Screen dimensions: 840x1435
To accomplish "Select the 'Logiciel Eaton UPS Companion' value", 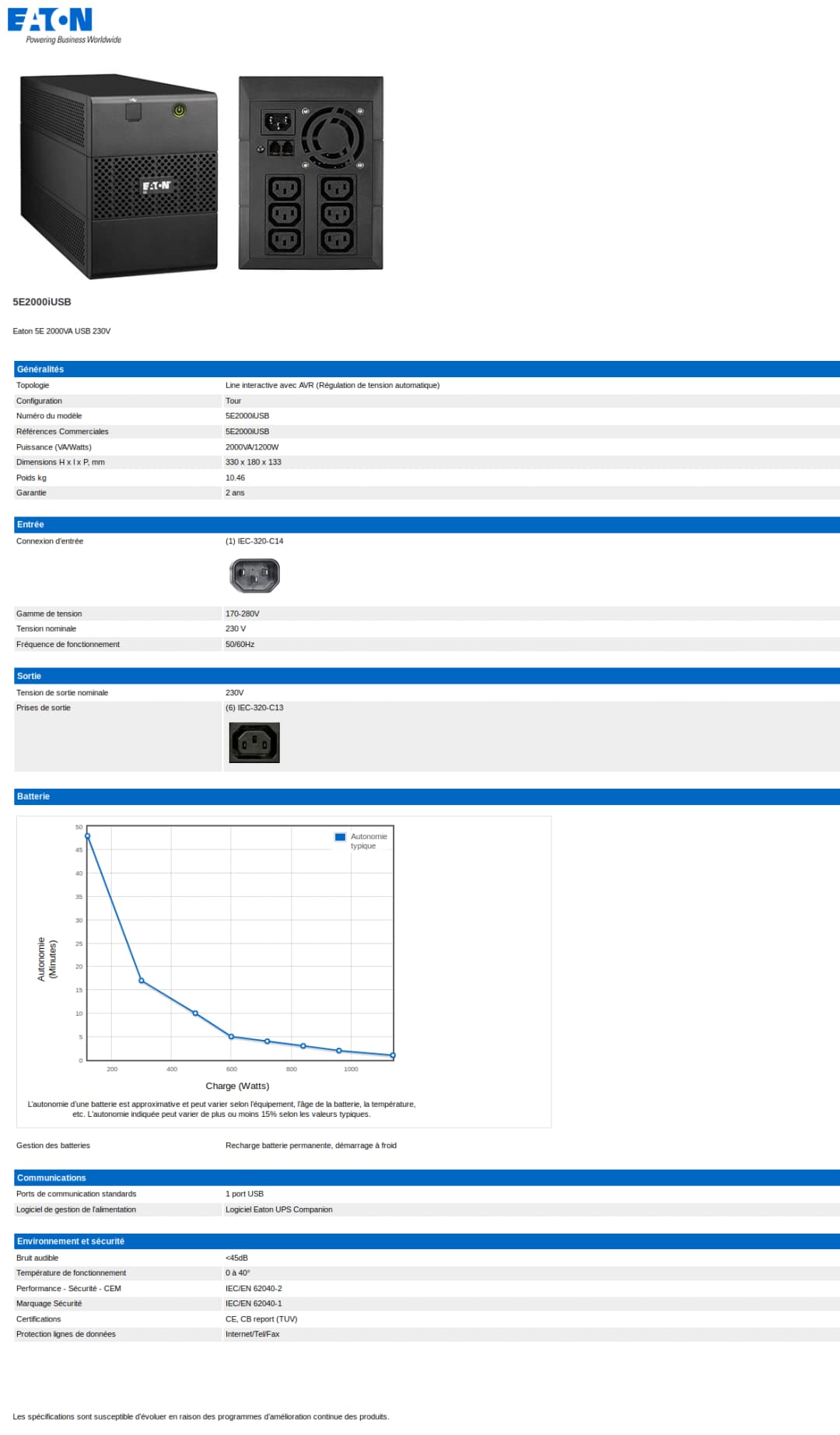I will click(279, 1209).
